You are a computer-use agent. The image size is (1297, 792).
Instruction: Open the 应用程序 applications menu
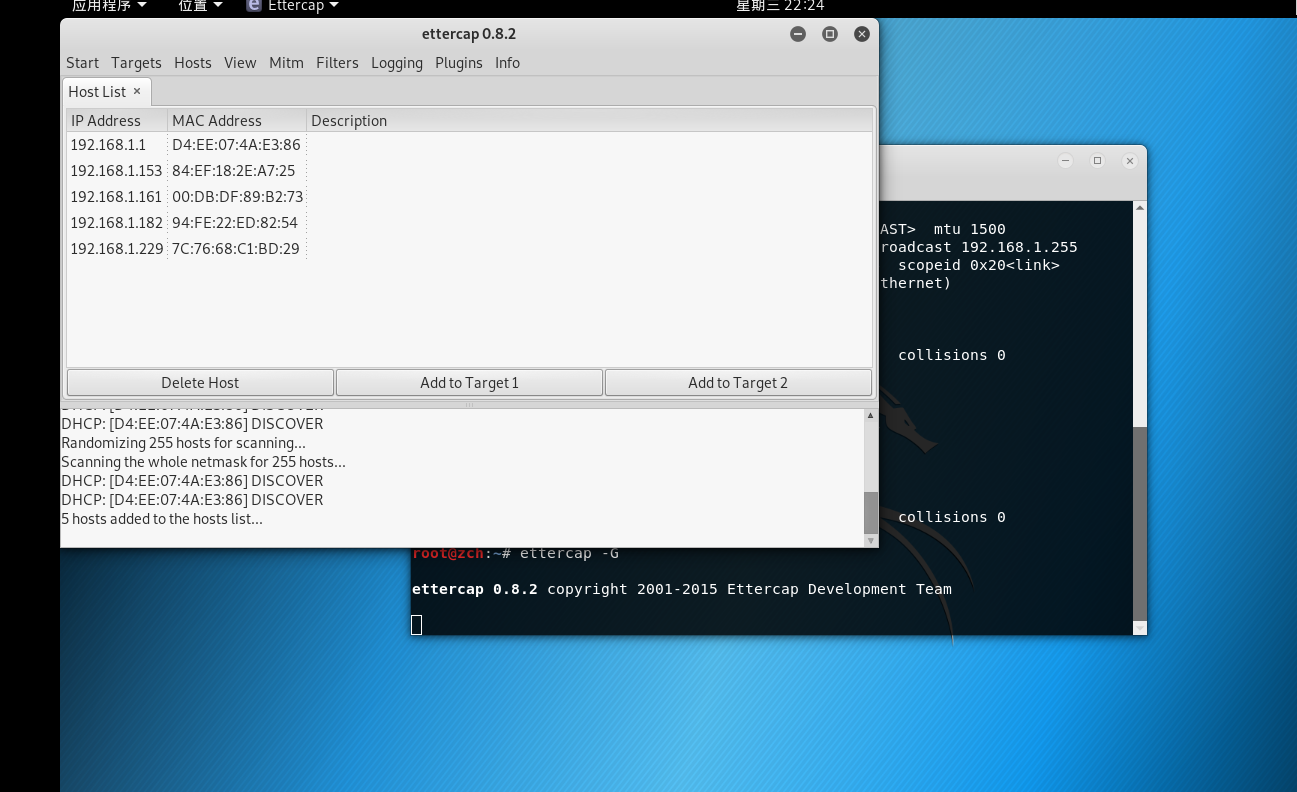(109, 6)
